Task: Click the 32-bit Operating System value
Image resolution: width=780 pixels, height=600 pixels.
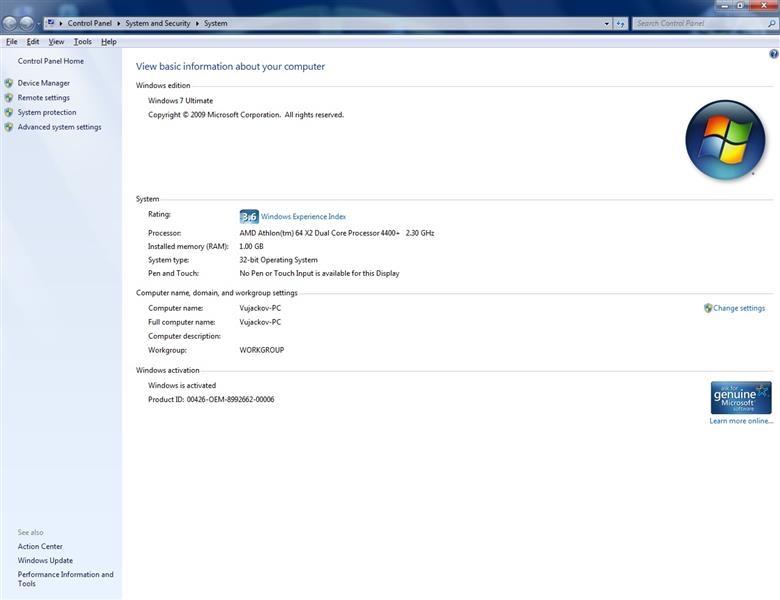Action: pyautogui.click(x=279, y=260)
